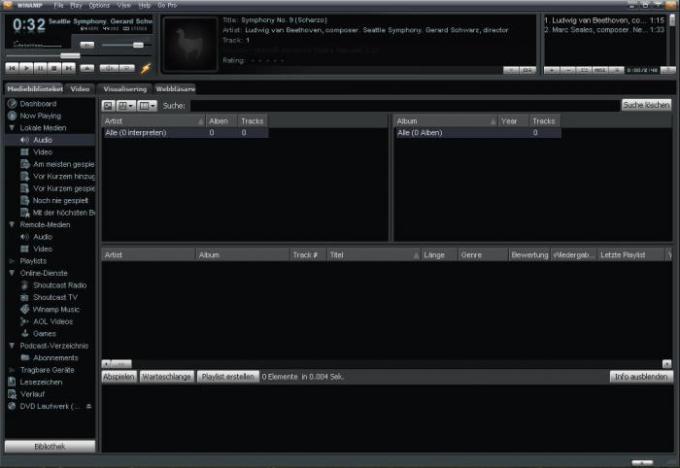Click the Abspielen button
Viewport: 680px width, 468px height.
[x=119, y=376]
